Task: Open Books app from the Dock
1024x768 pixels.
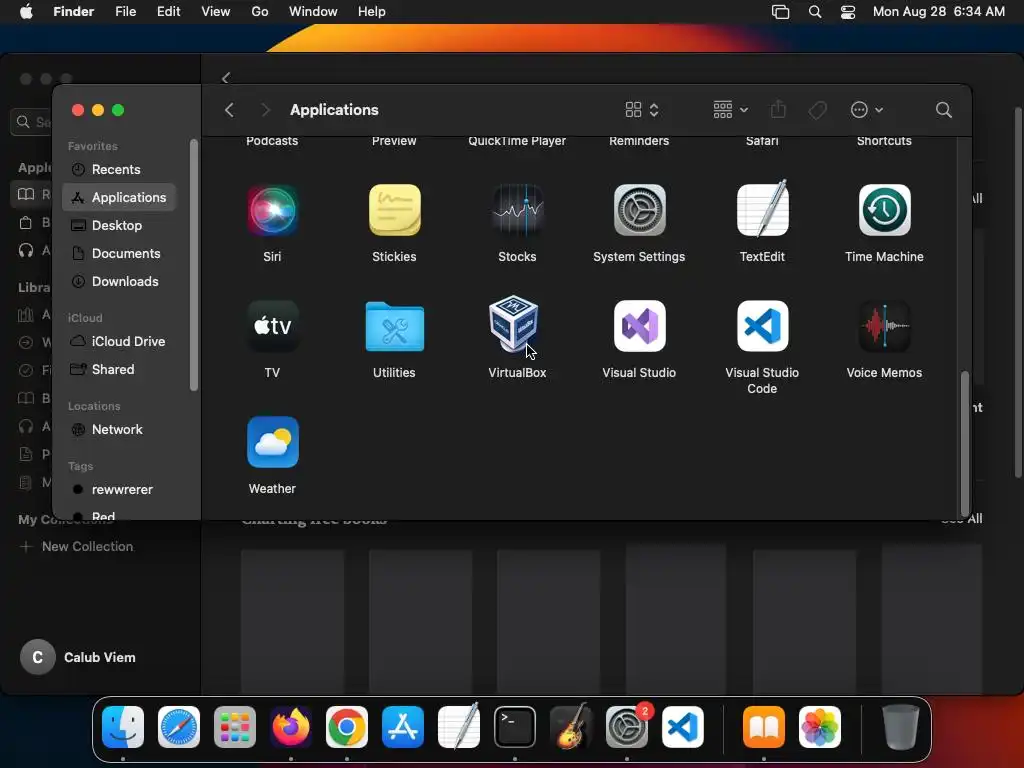Action: pos(763,727)
